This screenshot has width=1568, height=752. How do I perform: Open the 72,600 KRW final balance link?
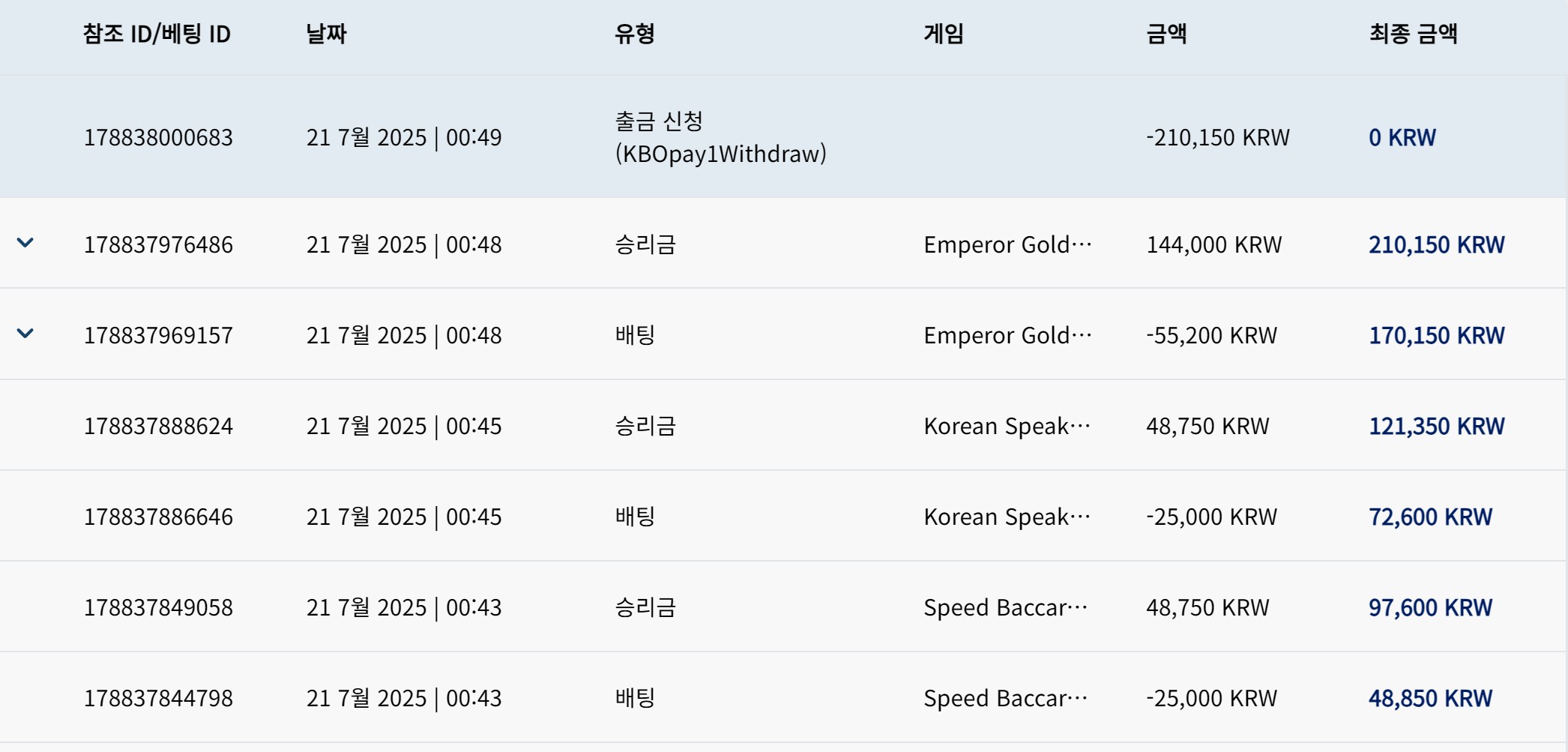(x=1430, y=517)
